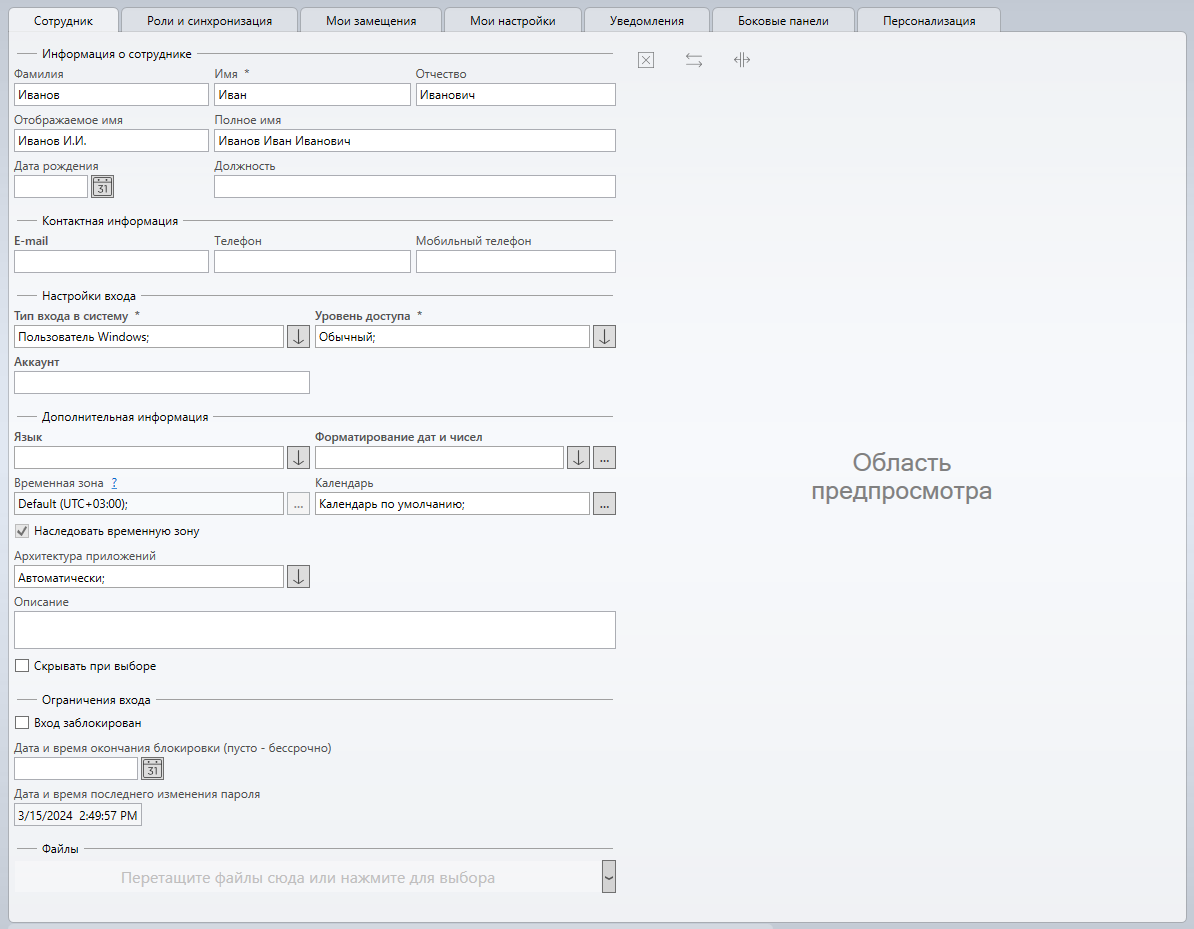Open the 'Уровень доступа' dropdown

pos(604,337)
